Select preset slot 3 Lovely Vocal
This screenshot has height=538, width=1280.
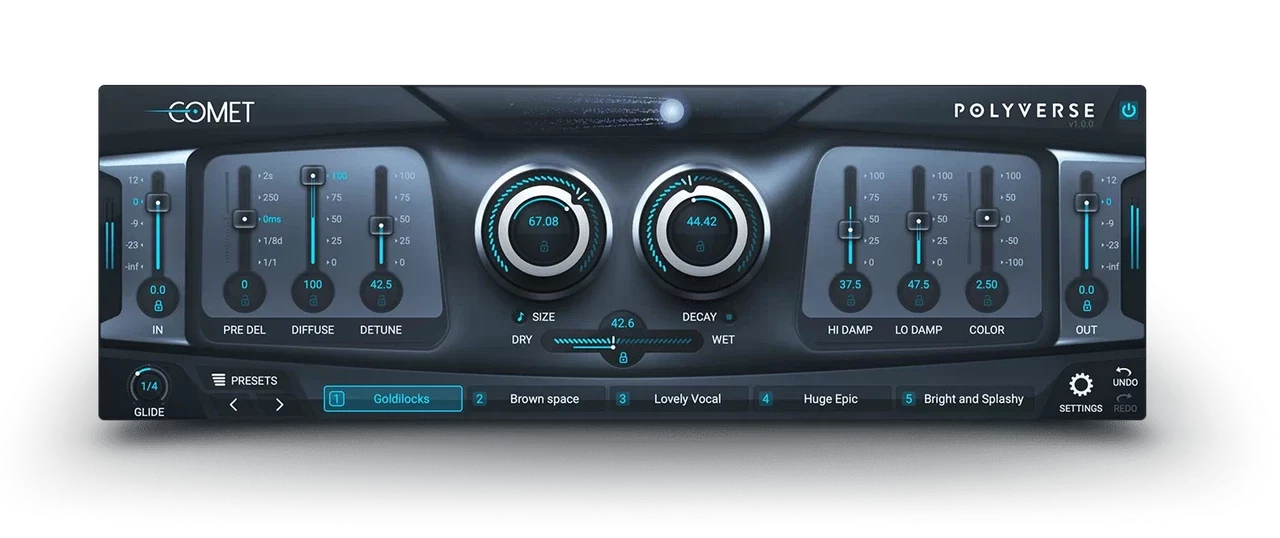click(679, 399)
